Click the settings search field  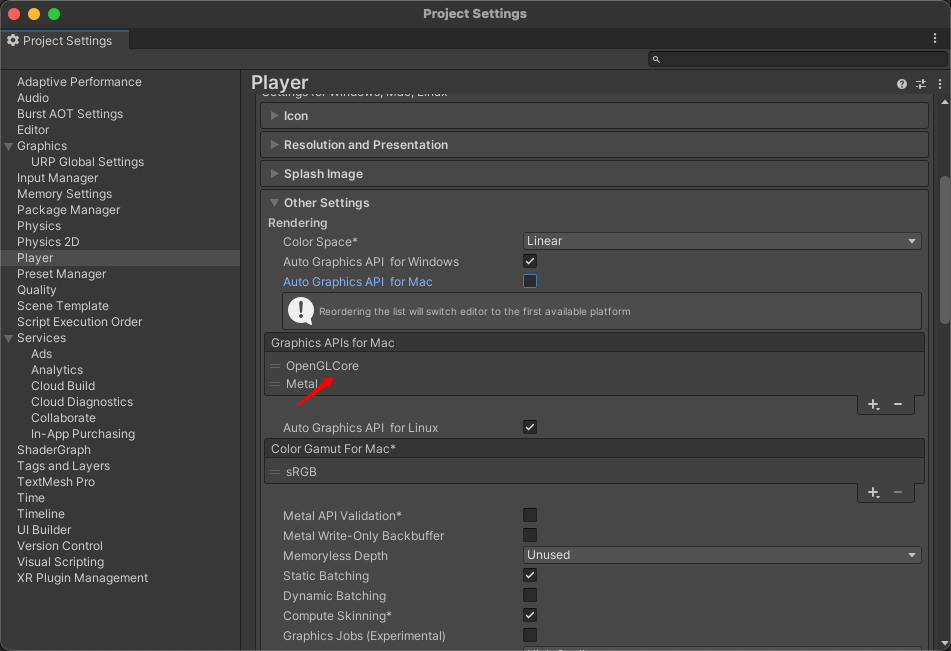click(797, 59)
